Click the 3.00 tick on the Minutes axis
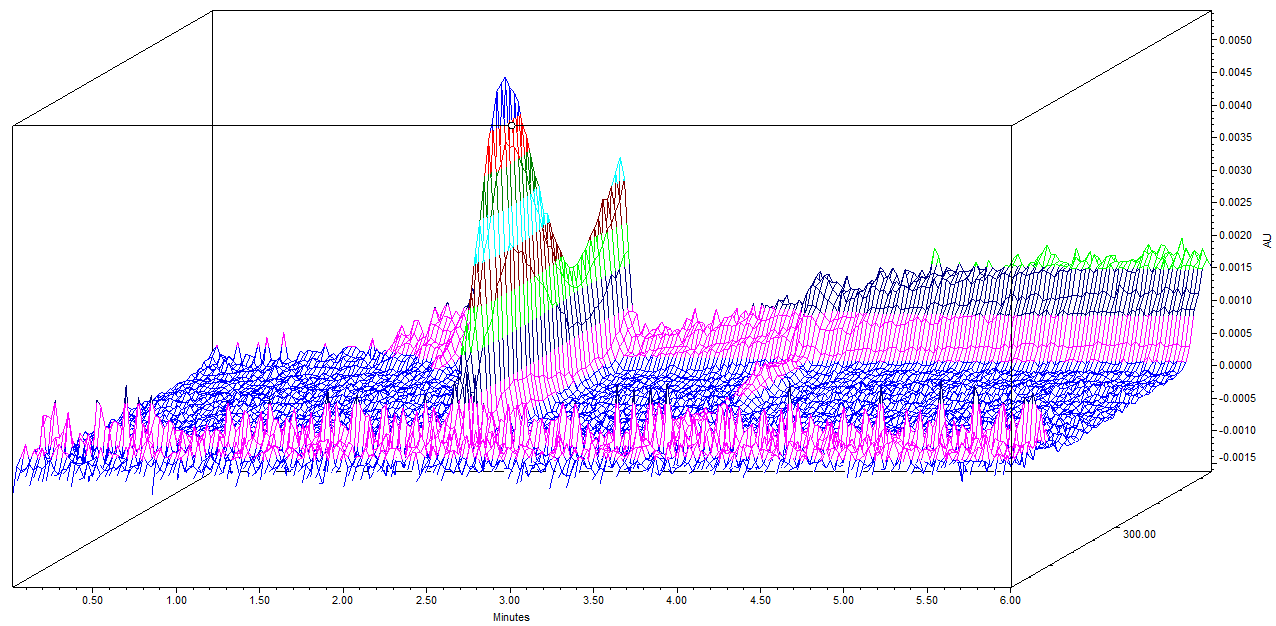The height and width of the screenshot is (626, 1276). click(x=510, y=601)
